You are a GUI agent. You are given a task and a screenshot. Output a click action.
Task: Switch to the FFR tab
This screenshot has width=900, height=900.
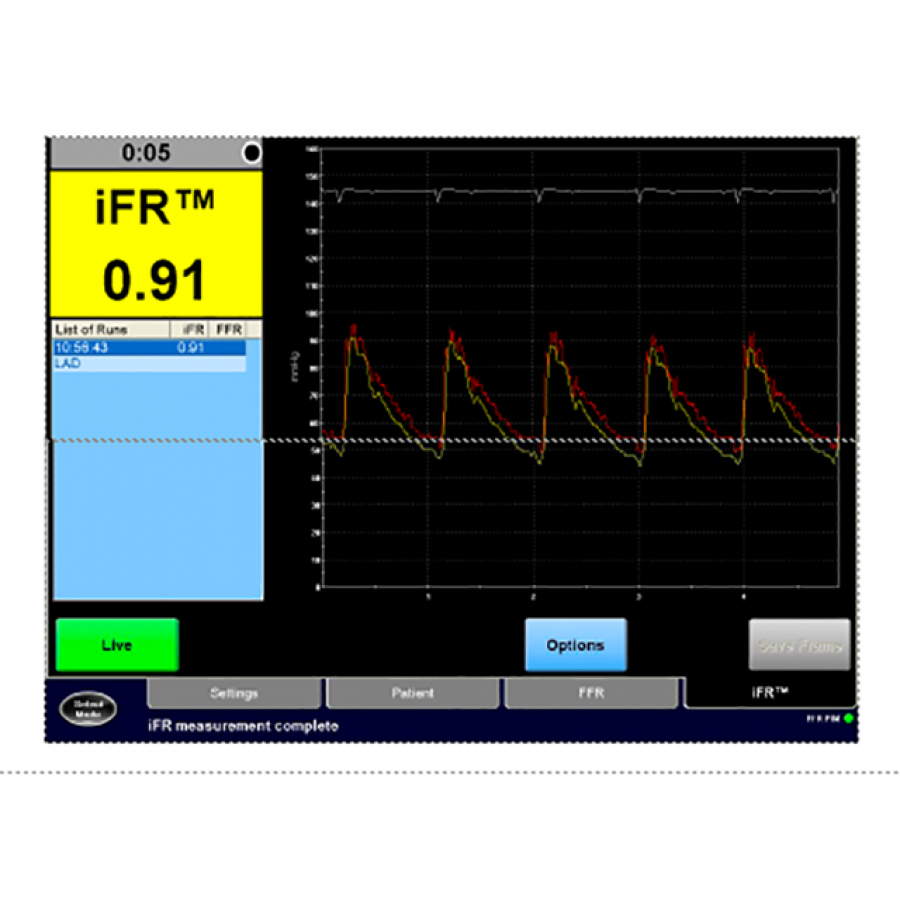coord(591,692)
